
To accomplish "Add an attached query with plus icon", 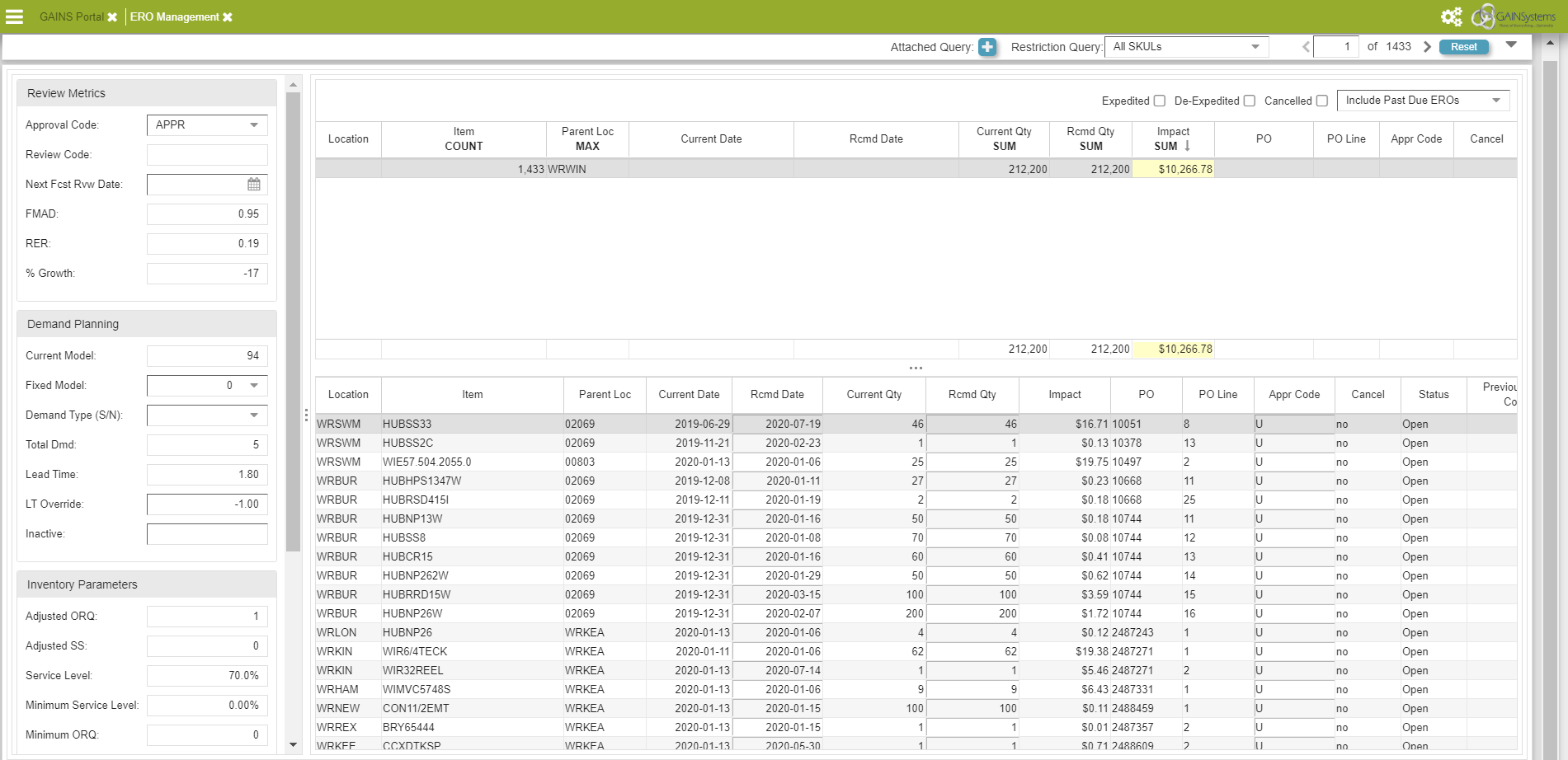I will coord(987,47).
